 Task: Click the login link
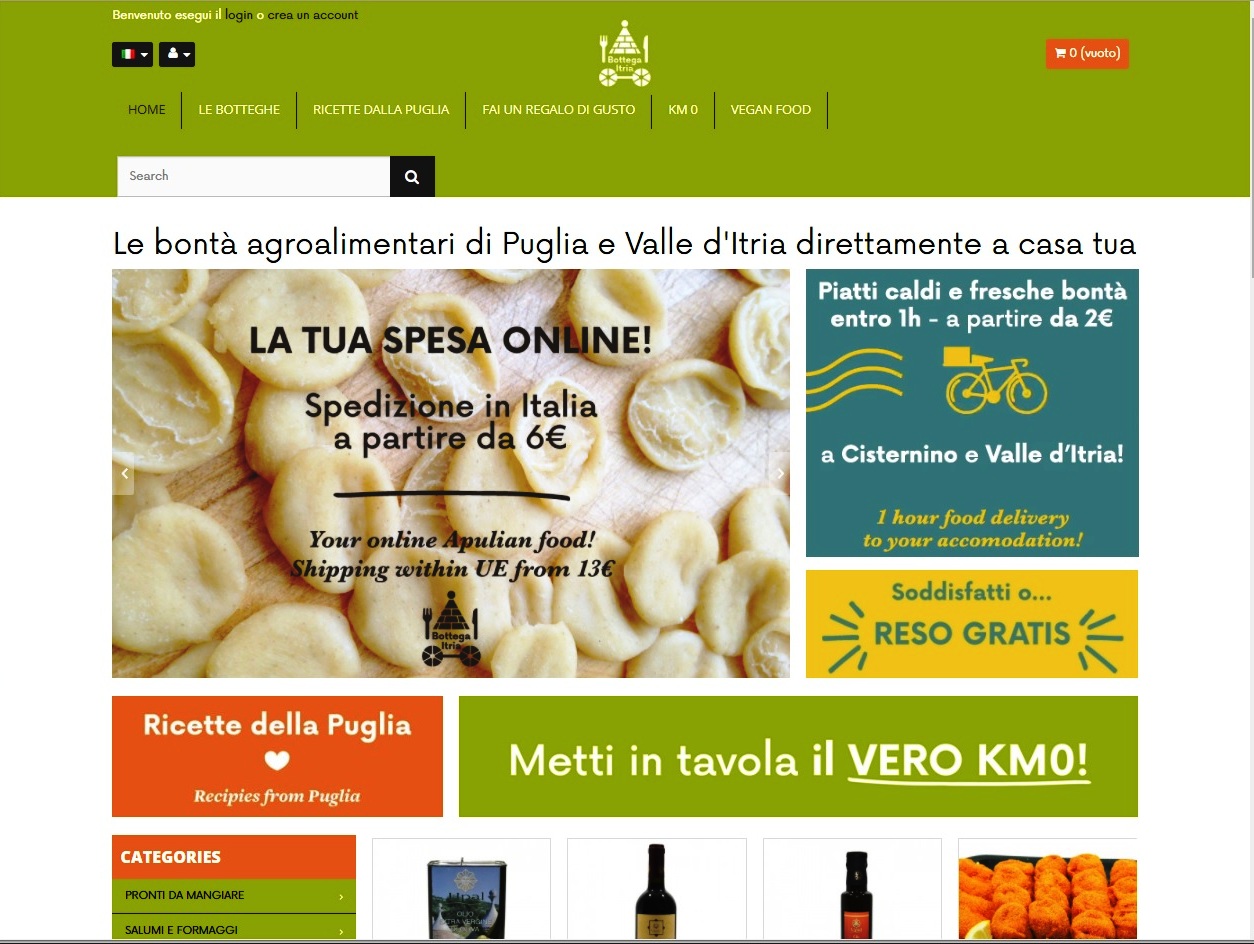[x=239, y=15]
